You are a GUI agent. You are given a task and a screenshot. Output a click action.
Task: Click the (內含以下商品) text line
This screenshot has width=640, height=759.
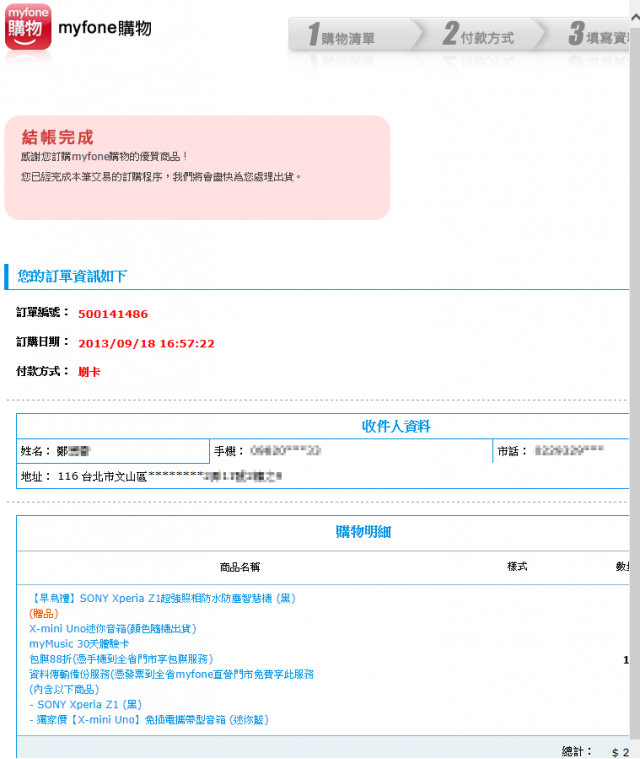coord(64,689)
